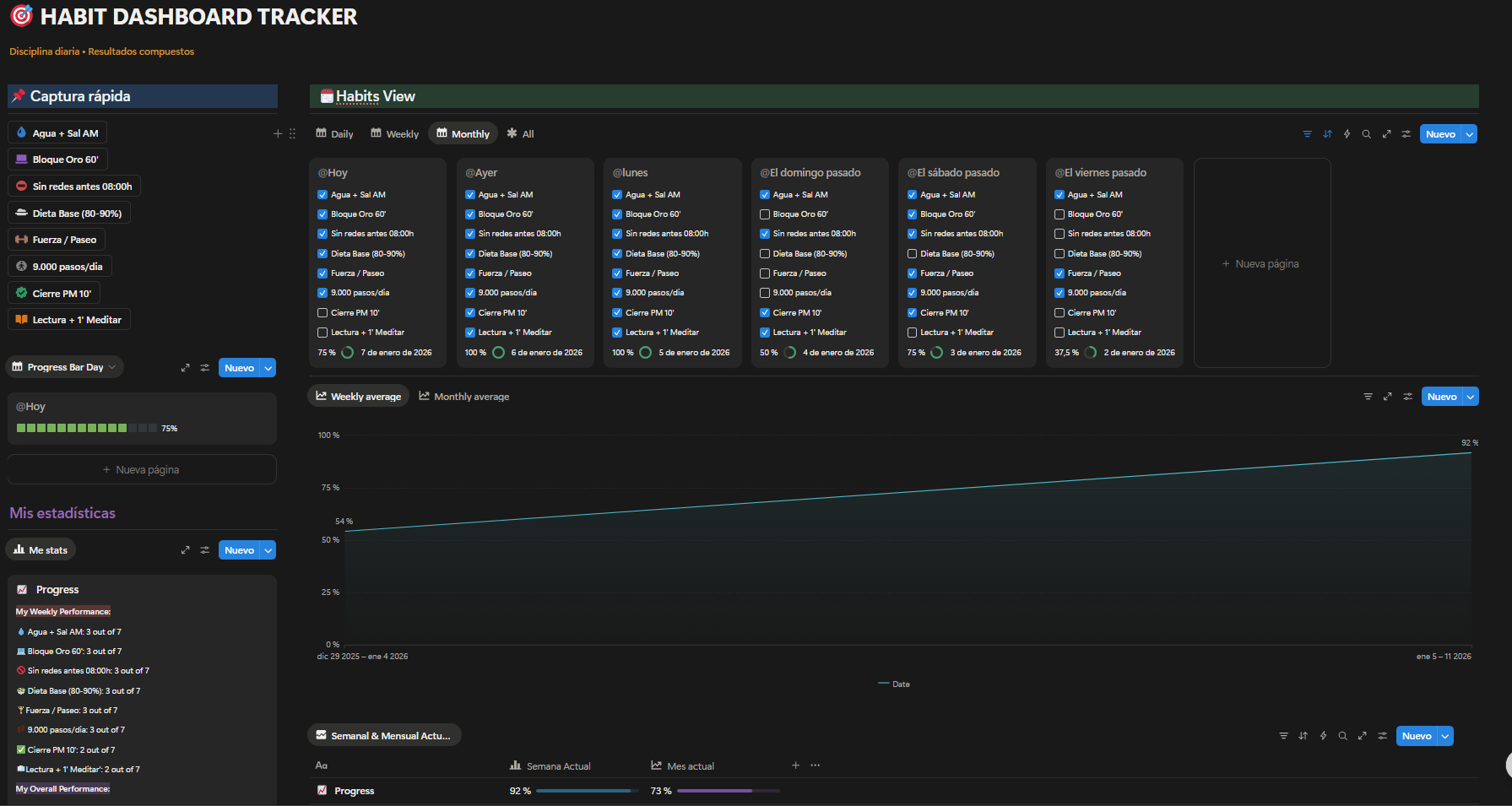Image resolution: width=1512 pixels, height=806 pixels.
Task: Open search in the Habits View toolbar
Action: pyautogui.click(x=1366, y=134)
